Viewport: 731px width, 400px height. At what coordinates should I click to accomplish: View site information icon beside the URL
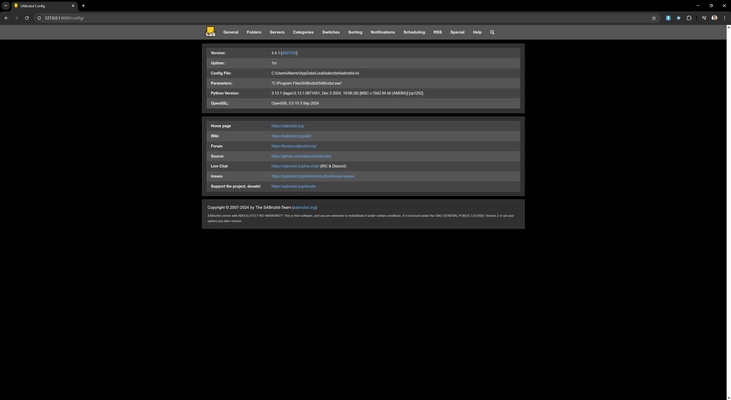coord(39,18)
